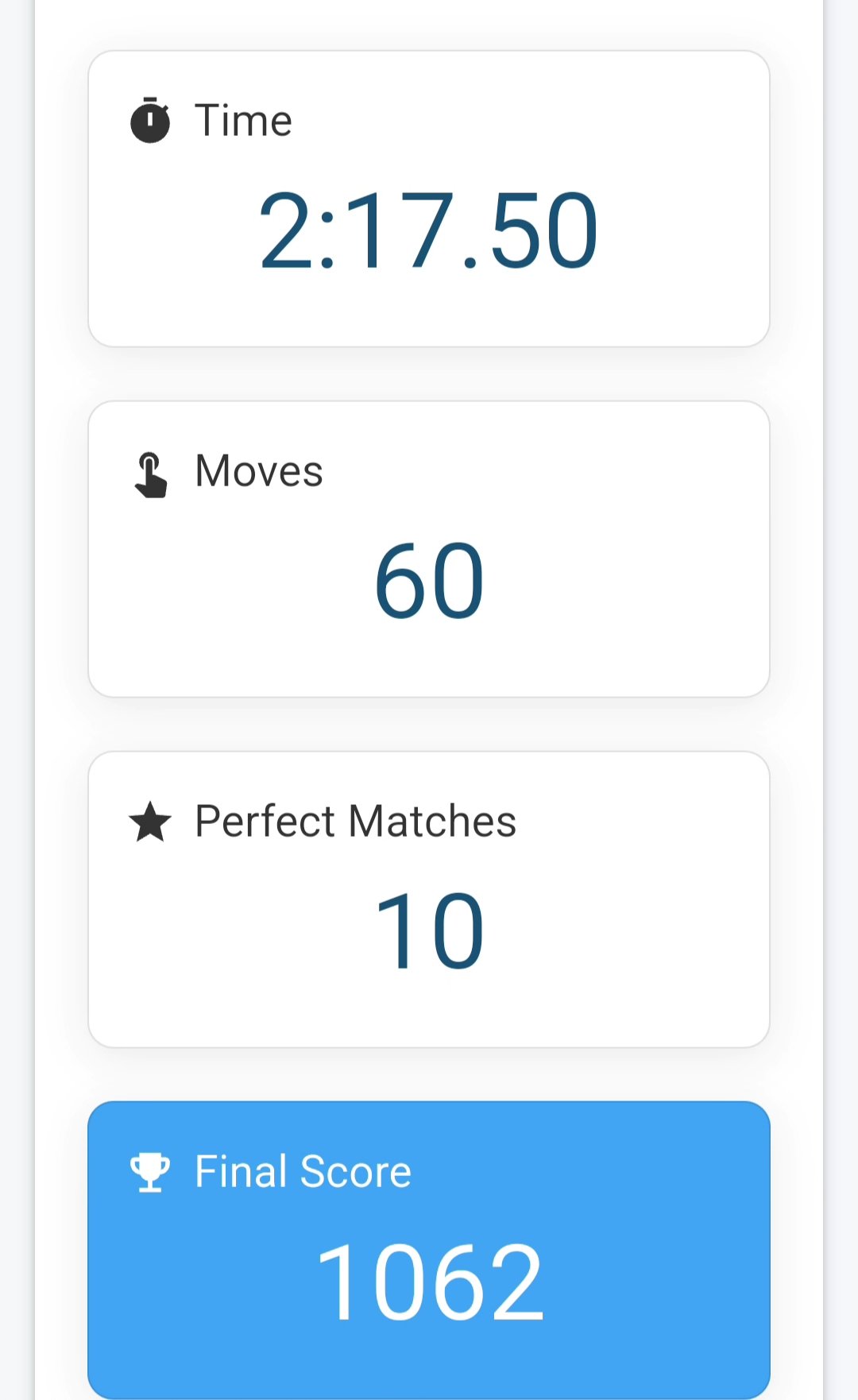Click empty area below the 60 value

click(429, 659)
